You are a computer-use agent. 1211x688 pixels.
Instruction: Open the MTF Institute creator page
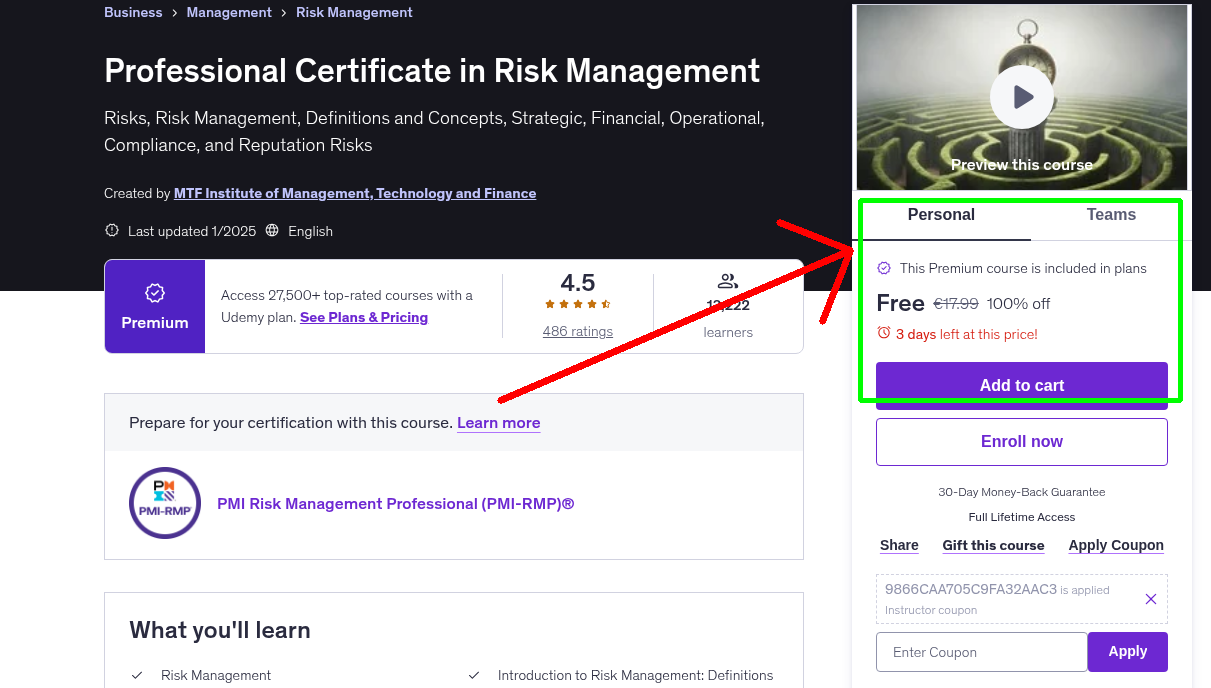click(x=355, y=193)
